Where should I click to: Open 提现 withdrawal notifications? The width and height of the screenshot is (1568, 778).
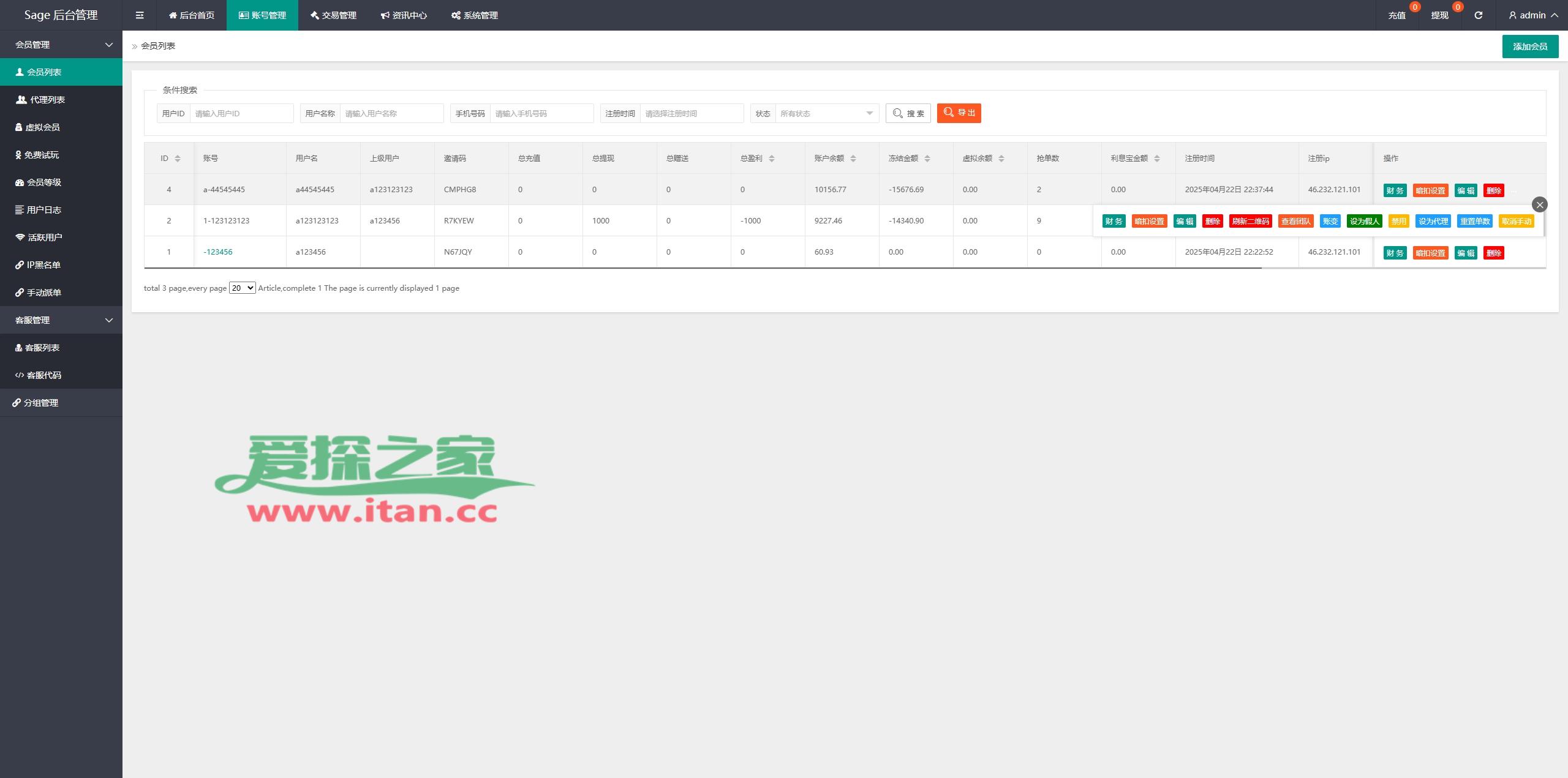pos(1439,15)
